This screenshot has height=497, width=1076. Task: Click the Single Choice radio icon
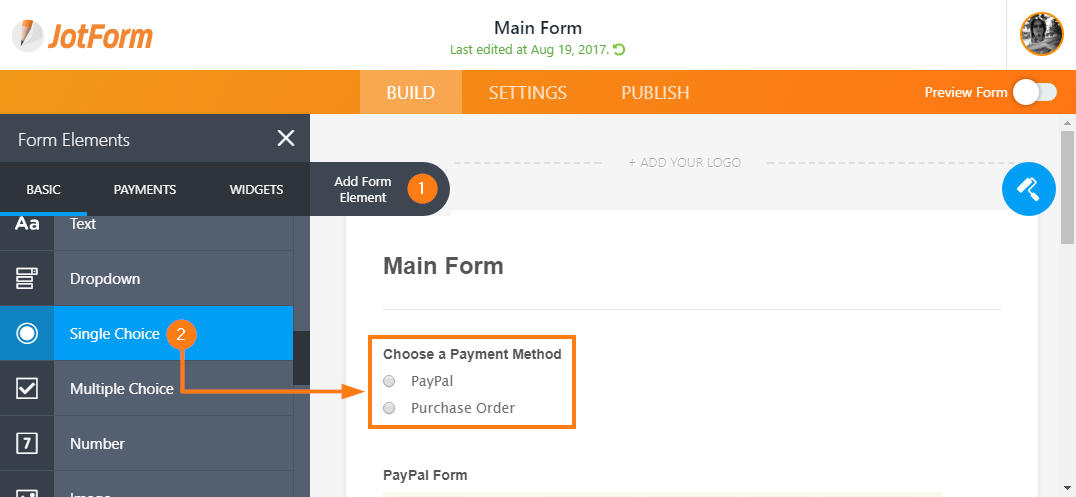tap(27, 334)
